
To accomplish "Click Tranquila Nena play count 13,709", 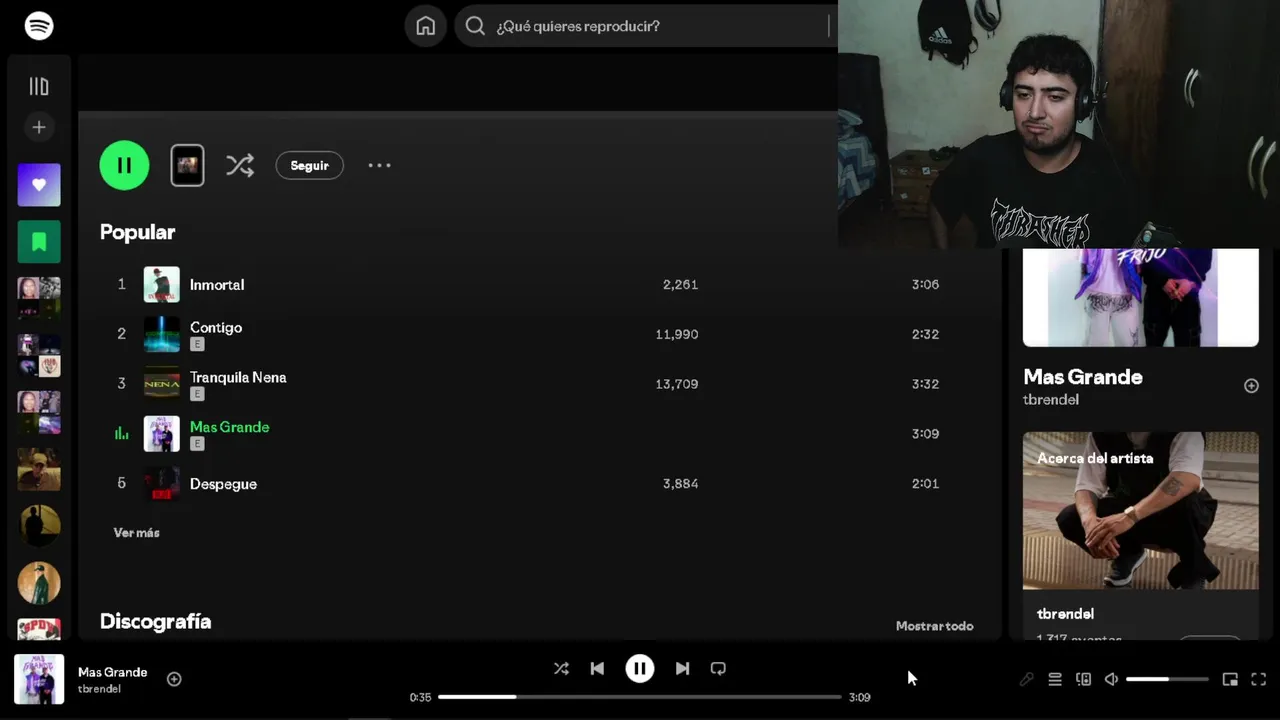I will coord(677,384).
